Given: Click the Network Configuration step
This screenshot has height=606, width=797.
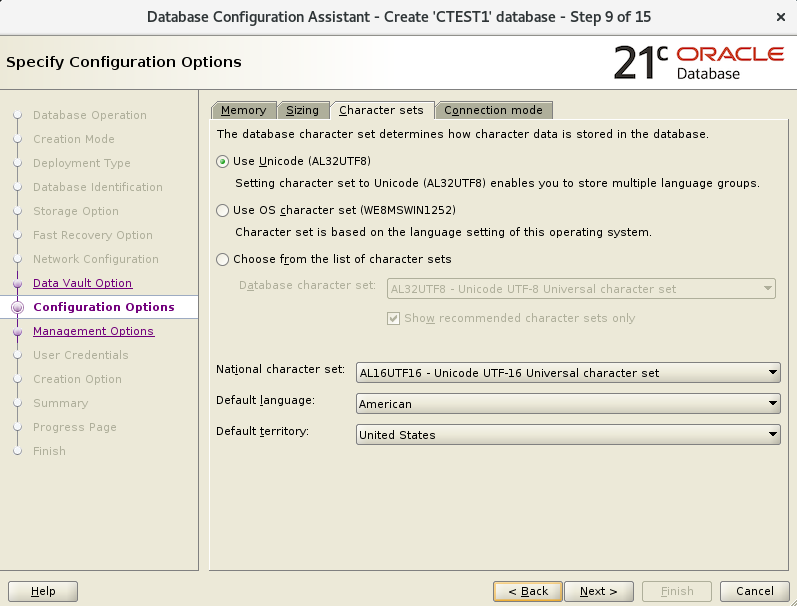Looking at the screenshot, I should 96,259.
